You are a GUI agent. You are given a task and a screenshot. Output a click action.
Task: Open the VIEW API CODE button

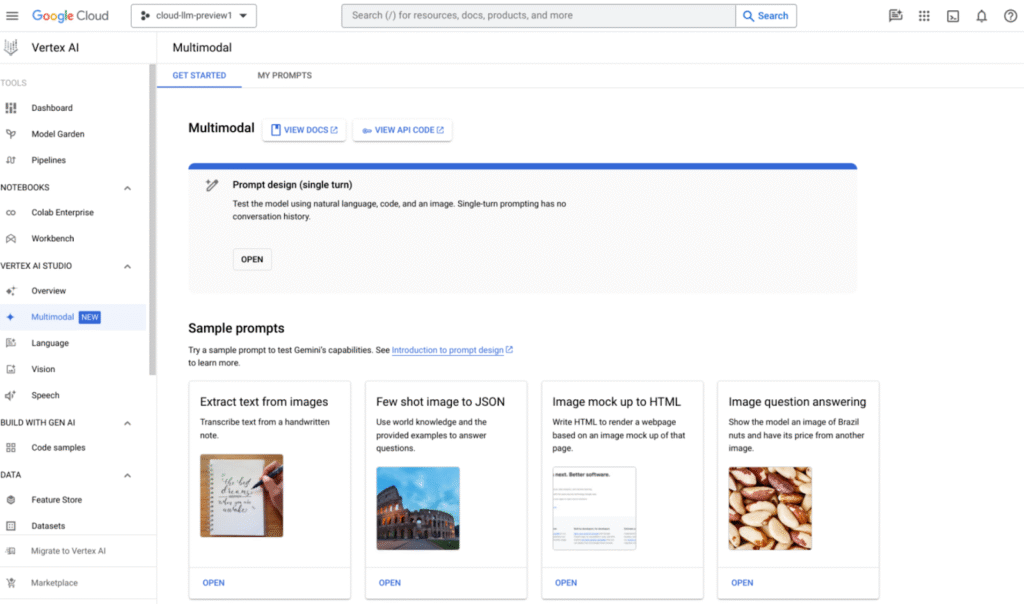(x=402, y=129)
